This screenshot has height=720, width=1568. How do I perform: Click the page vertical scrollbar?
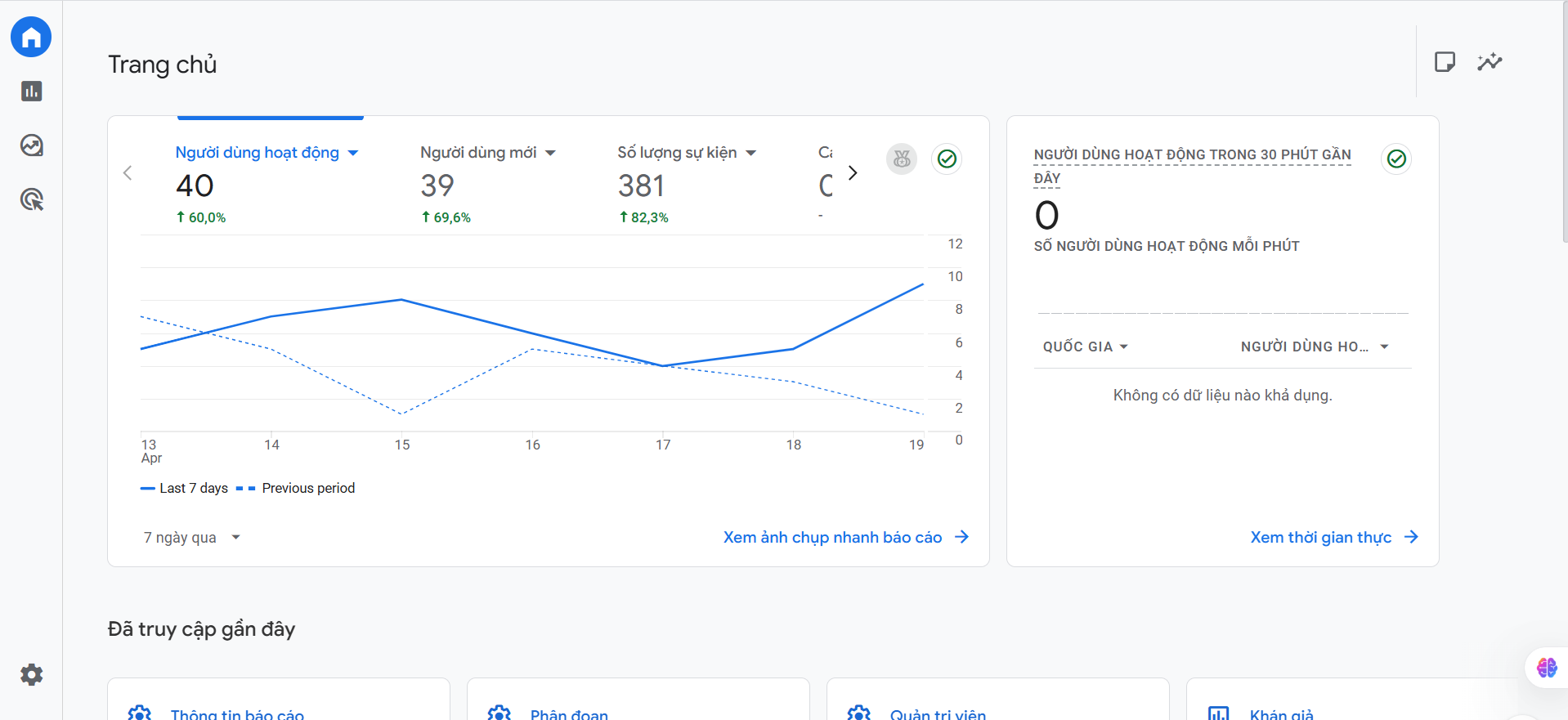click(1563, 123)
